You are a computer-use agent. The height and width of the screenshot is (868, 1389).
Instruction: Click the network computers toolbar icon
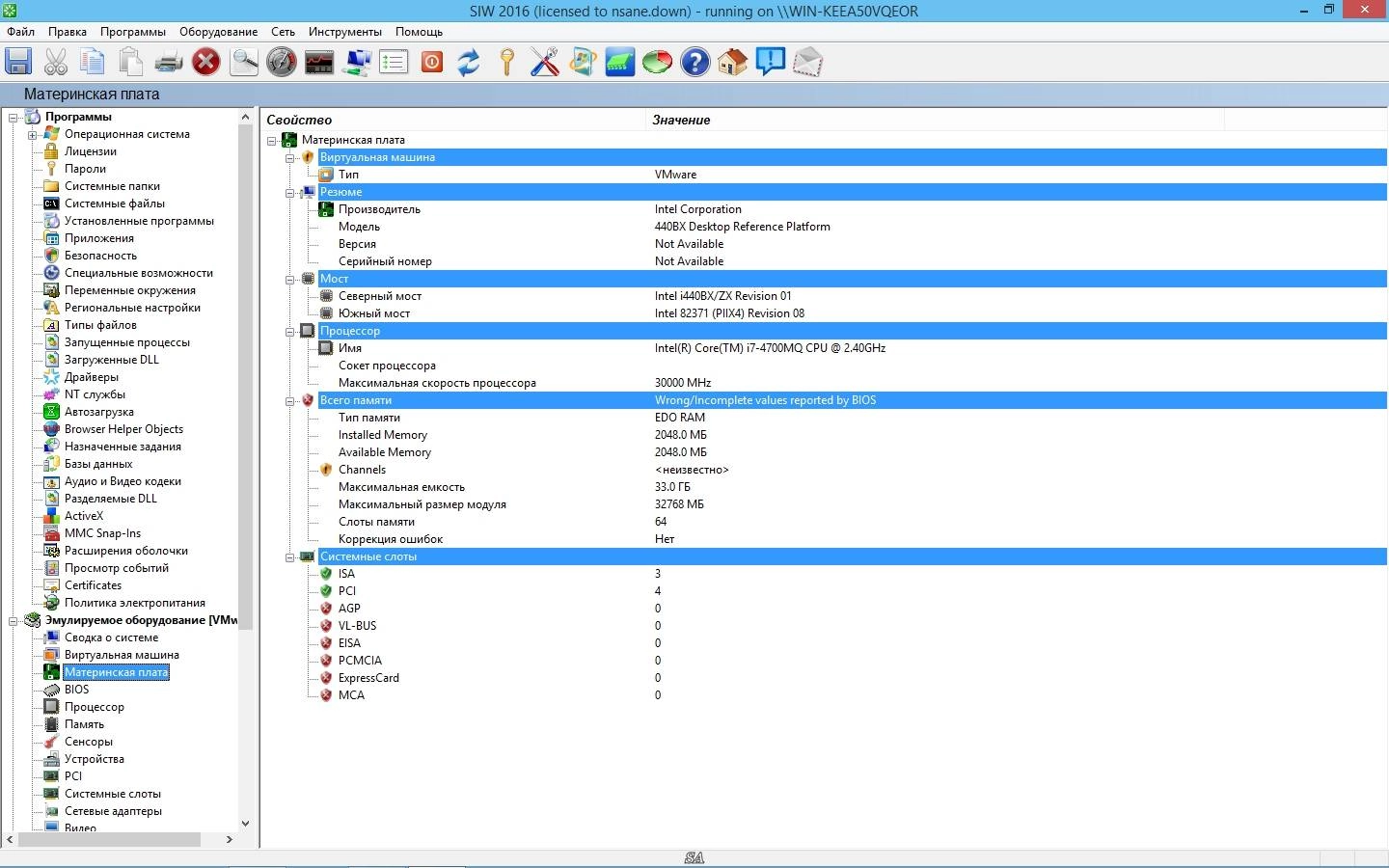[x=357, y=62]
